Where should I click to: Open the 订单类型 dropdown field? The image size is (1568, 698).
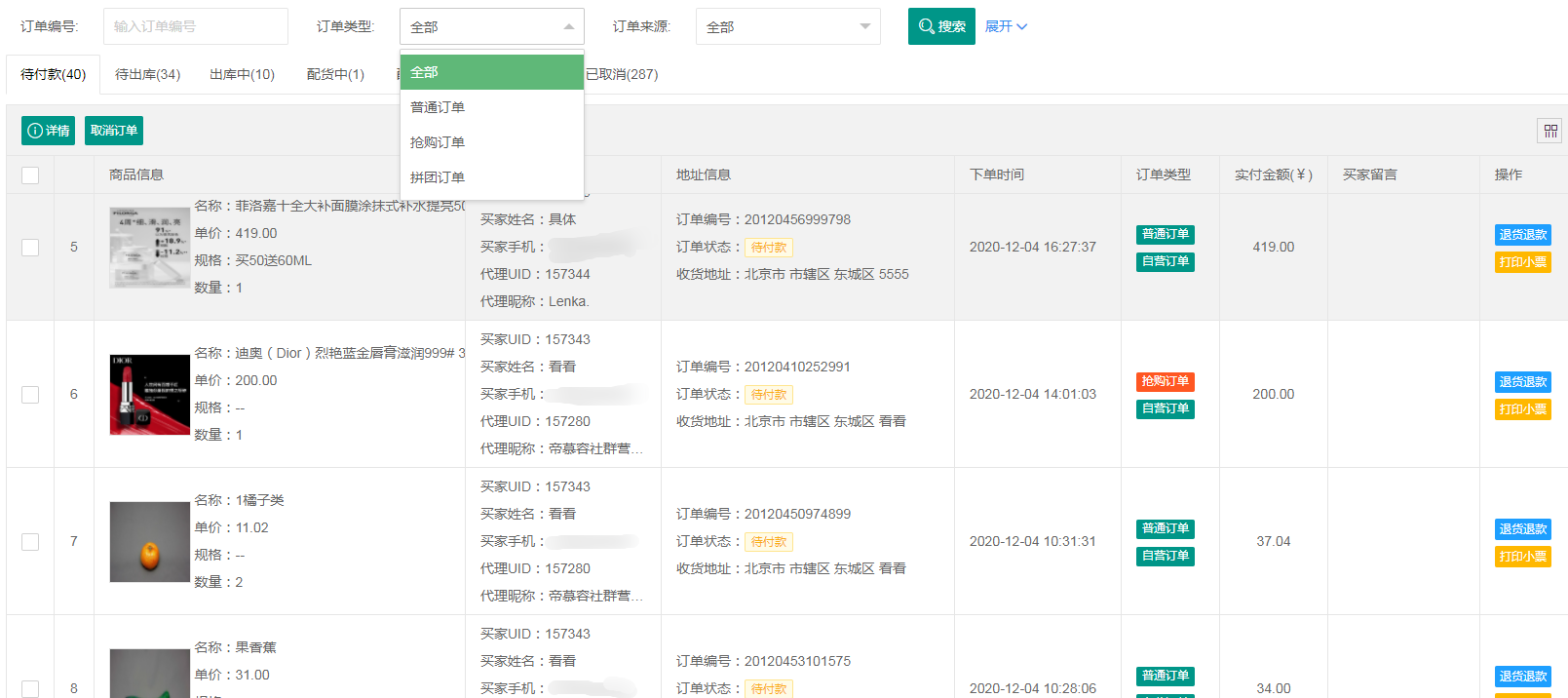tap(492, 26)
